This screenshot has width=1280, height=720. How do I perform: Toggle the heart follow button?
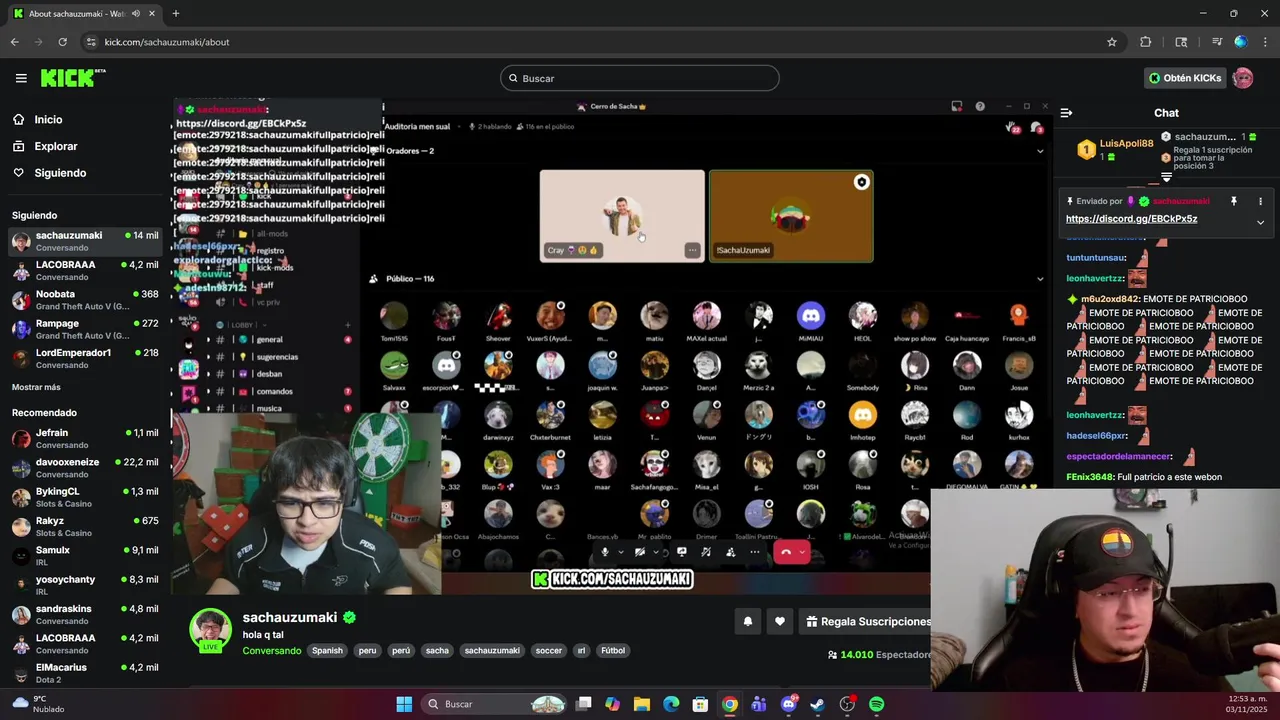780,621
